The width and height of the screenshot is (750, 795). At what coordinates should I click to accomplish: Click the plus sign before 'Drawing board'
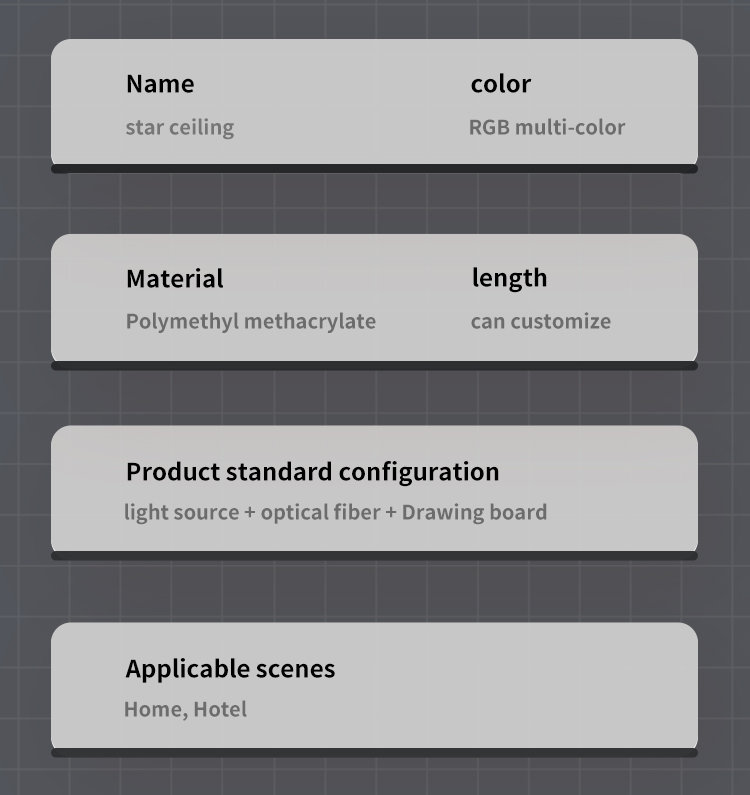(x=391, y=513)
